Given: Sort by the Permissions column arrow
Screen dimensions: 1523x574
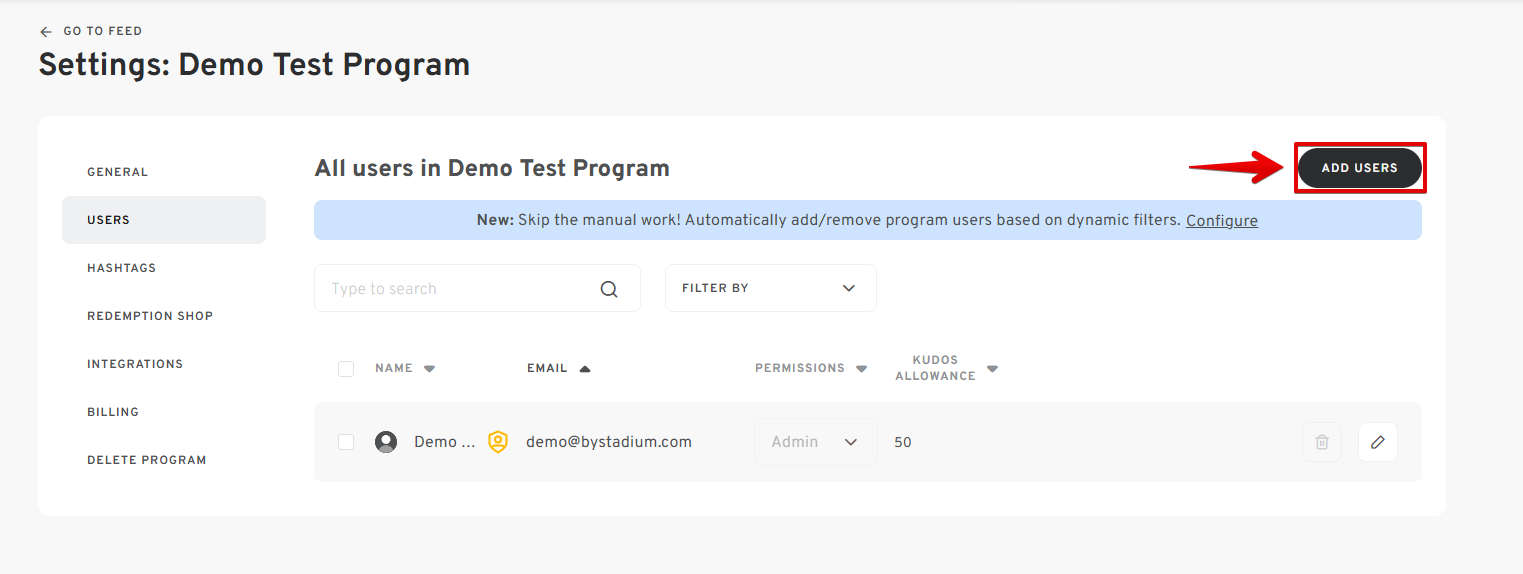Looking at the screenshot, I should tap(862, 369).
